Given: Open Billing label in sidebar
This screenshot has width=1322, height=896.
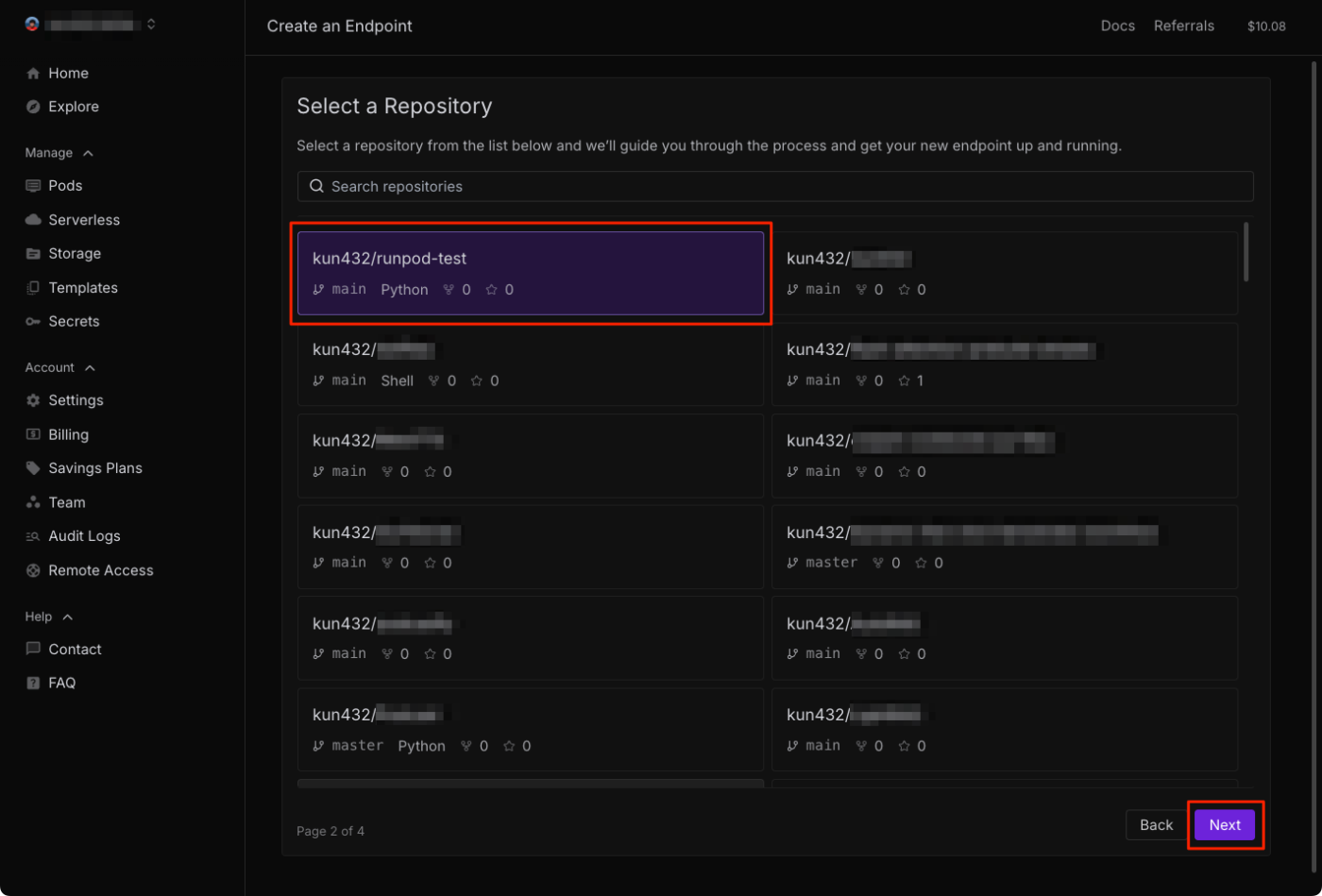Looking at the screenshot, I should [x=68, y=435].
